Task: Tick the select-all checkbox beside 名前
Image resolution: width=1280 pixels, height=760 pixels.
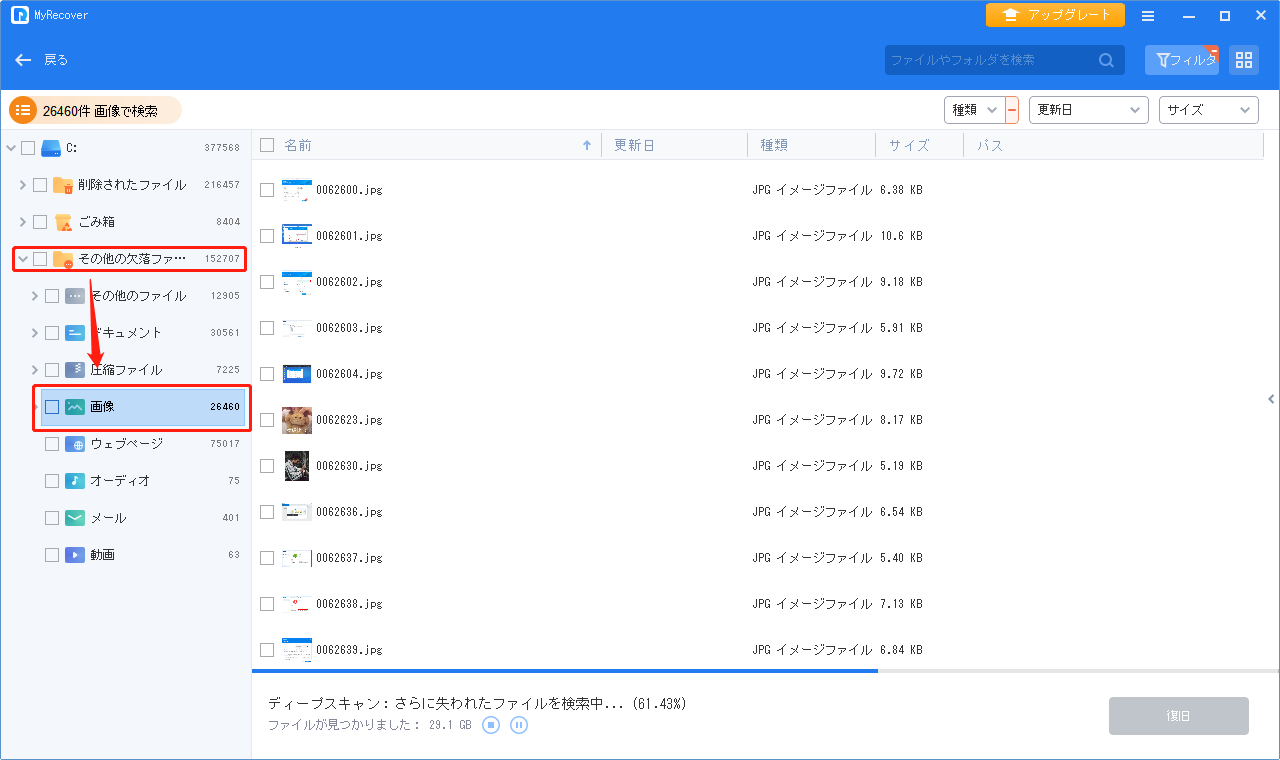Action: tap(267, 146)
